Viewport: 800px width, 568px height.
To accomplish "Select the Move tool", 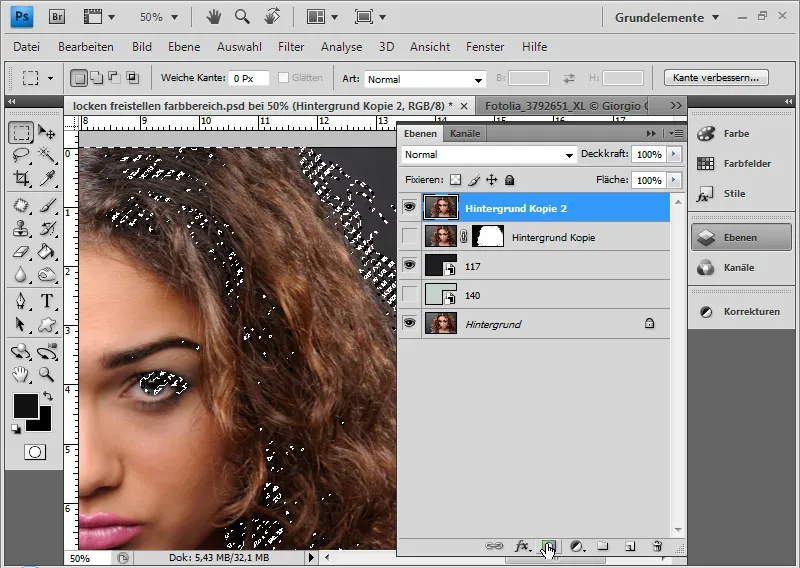I will click(x=47, y=133).
